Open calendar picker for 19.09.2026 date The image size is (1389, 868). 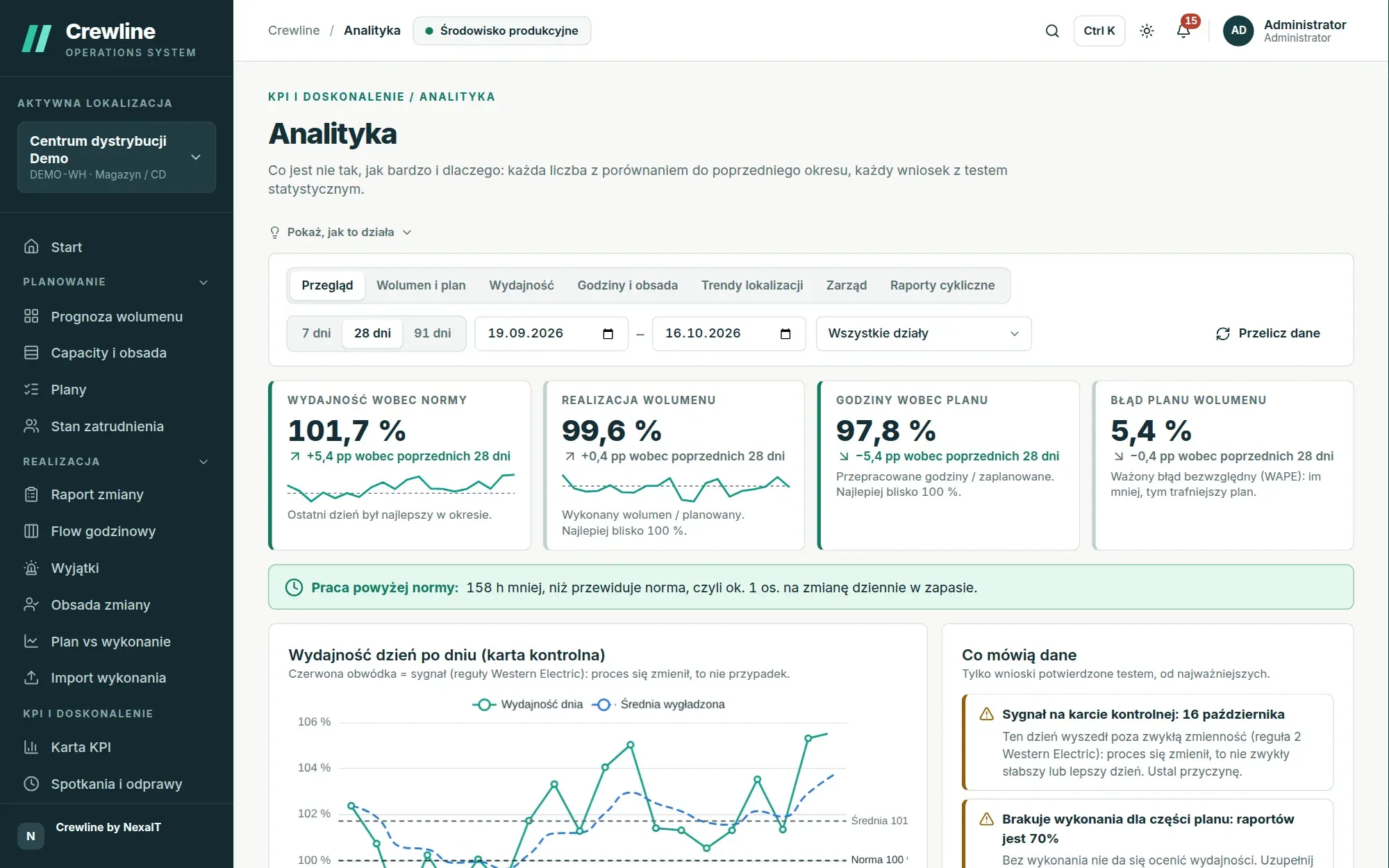coord(608,334)
